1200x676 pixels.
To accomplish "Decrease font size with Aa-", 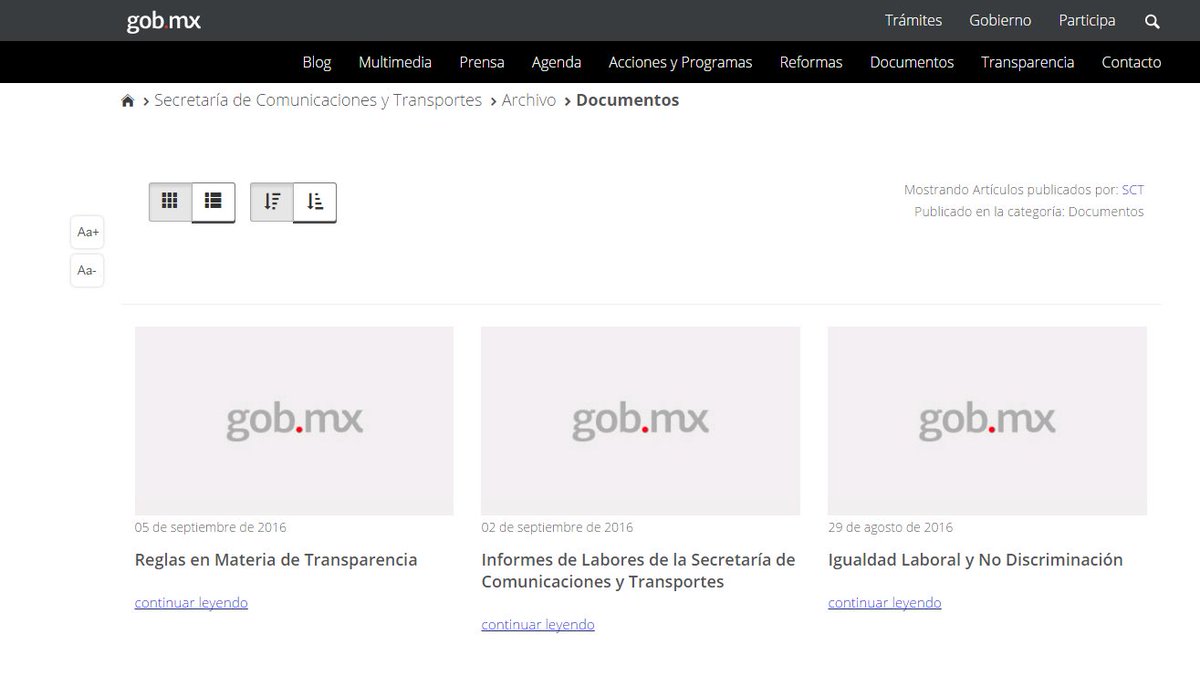I will [87, 270].
